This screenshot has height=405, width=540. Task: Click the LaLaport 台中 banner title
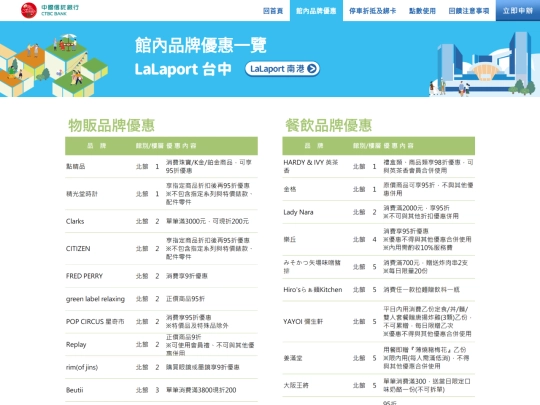(183, 69)
